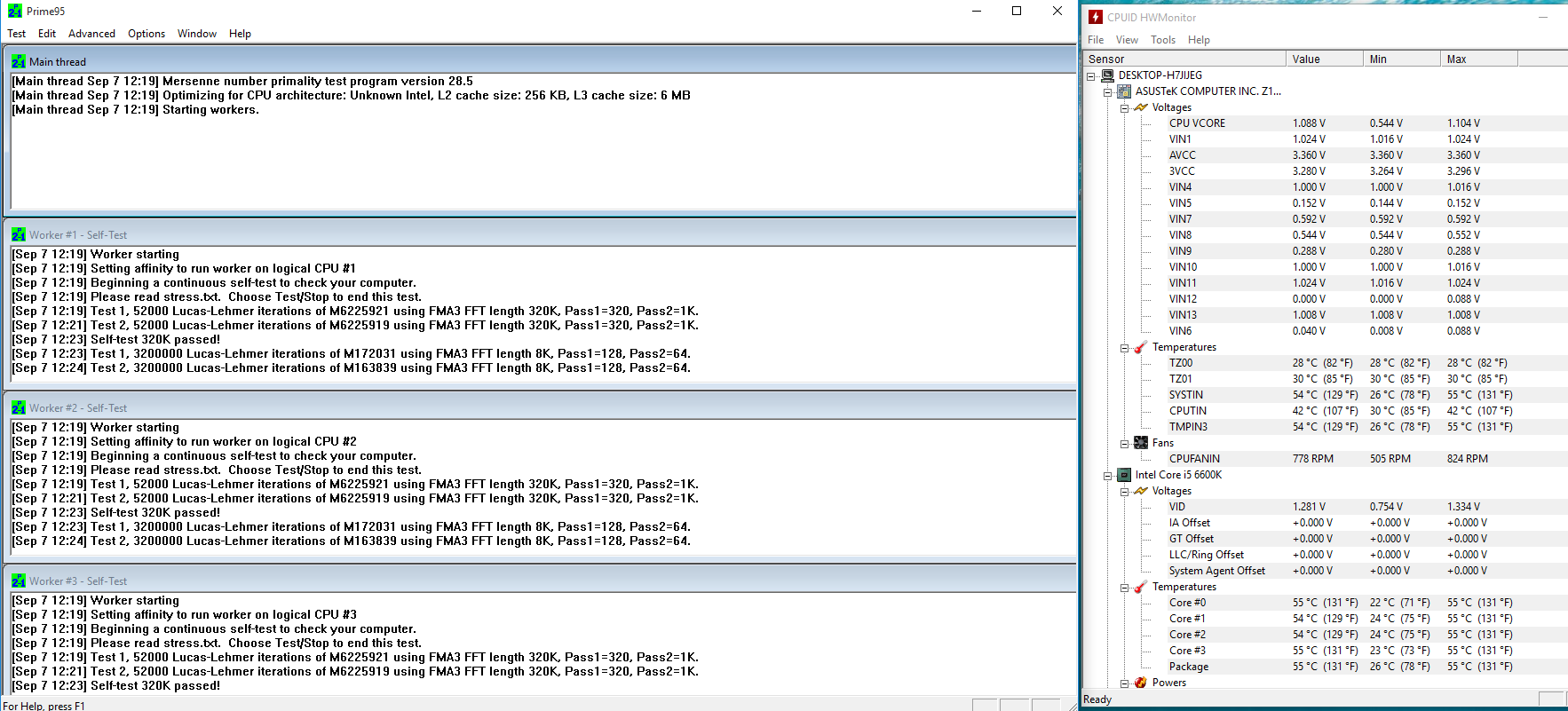Screen dimensions: 1568x711
Task: Open the Advanced menu in Prime95
Action: 91,34
